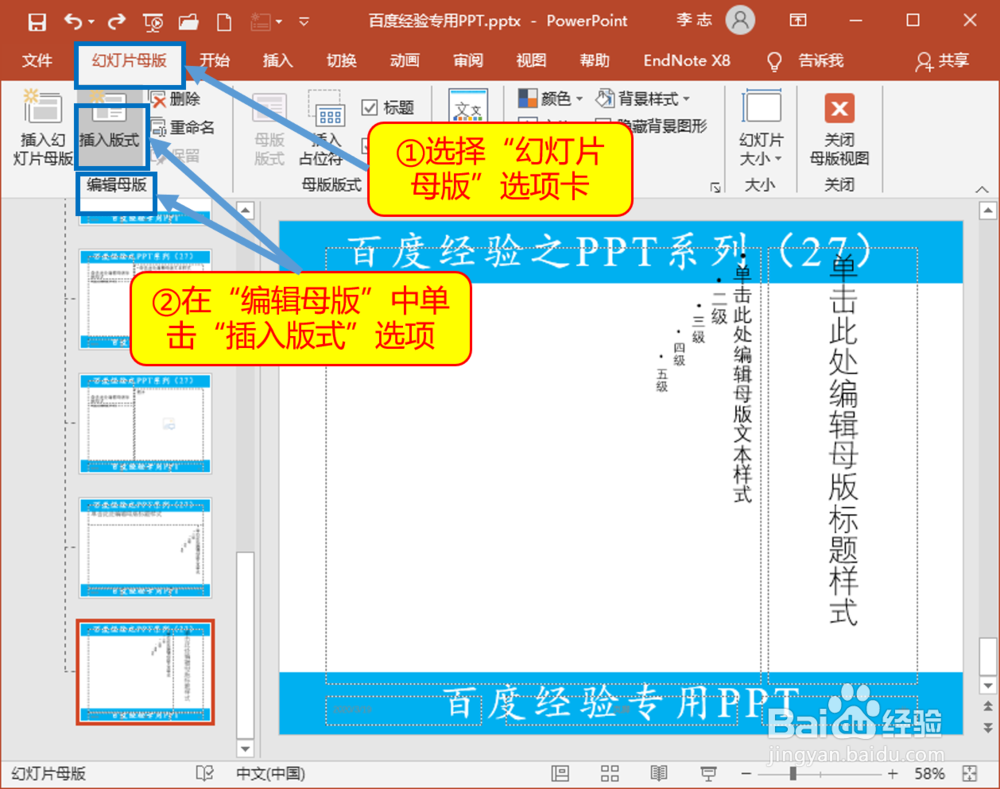Click the 母版版式 button

269,130
